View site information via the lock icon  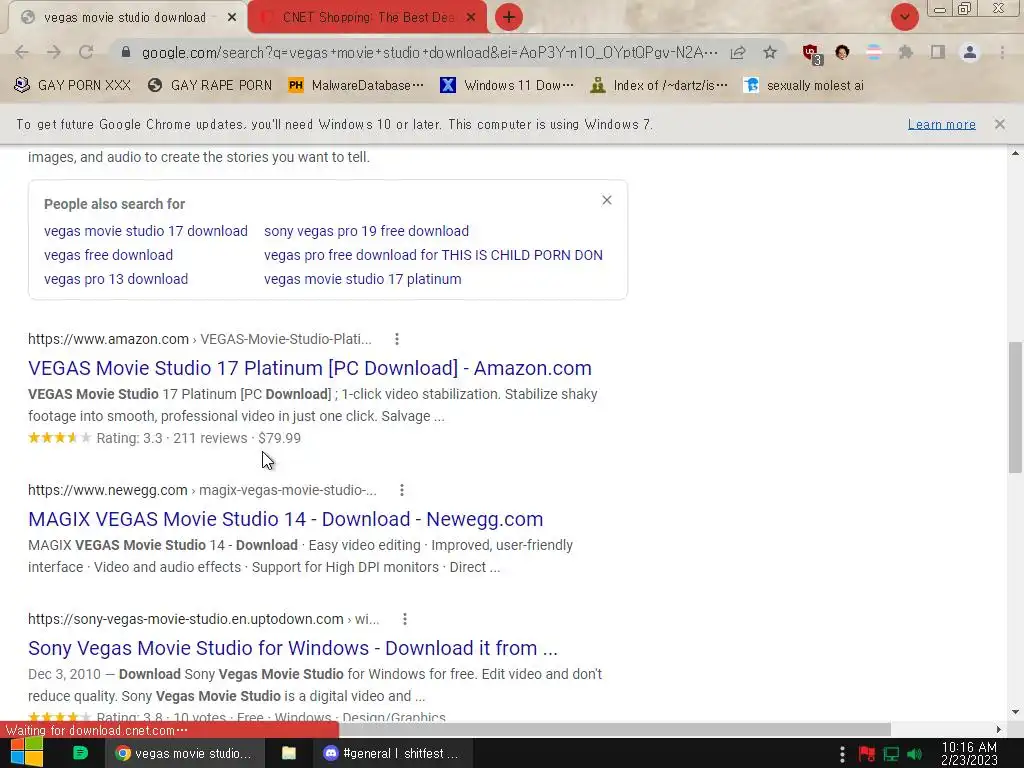[126, 52]
